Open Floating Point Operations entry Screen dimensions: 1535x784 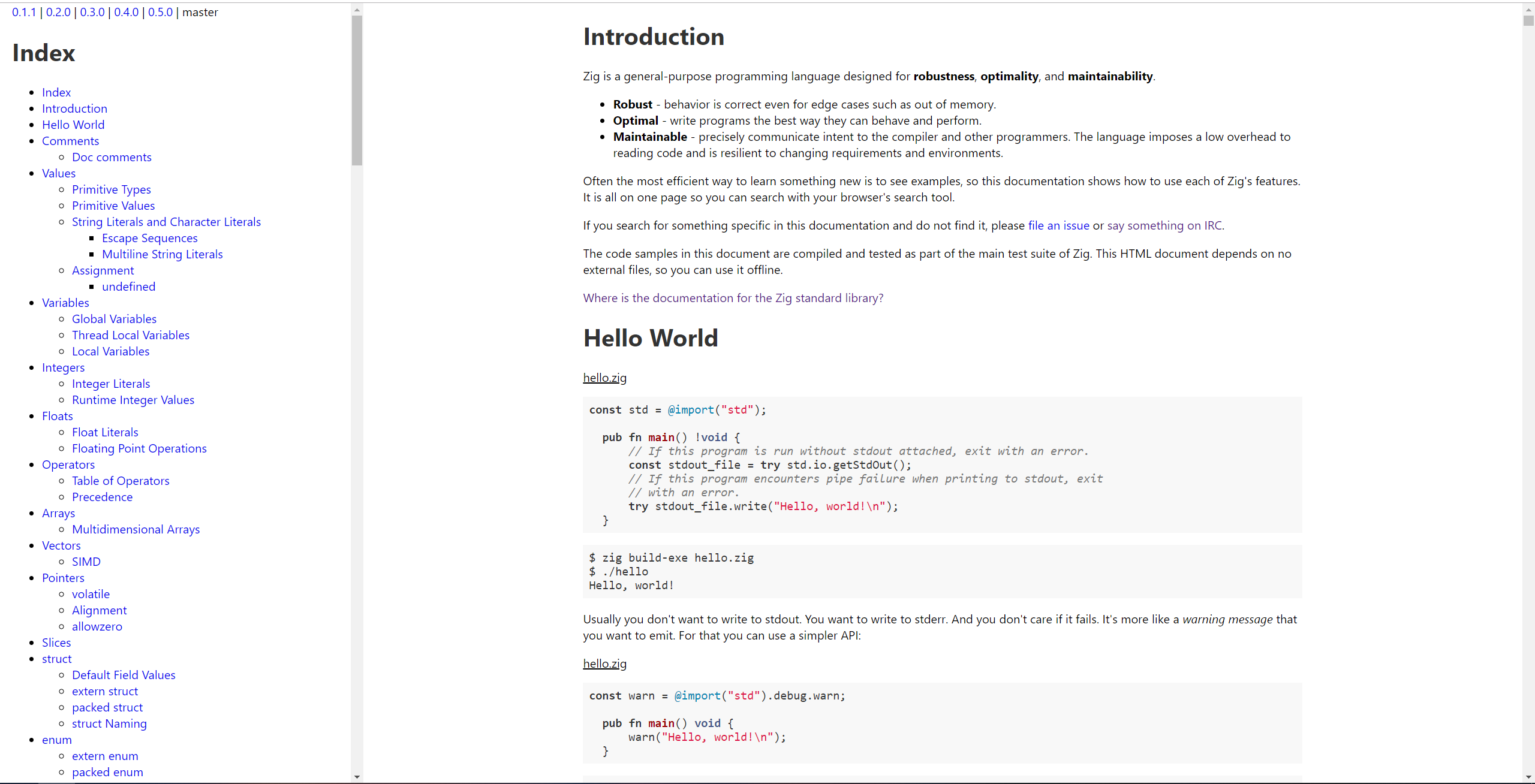pos(139,448)
